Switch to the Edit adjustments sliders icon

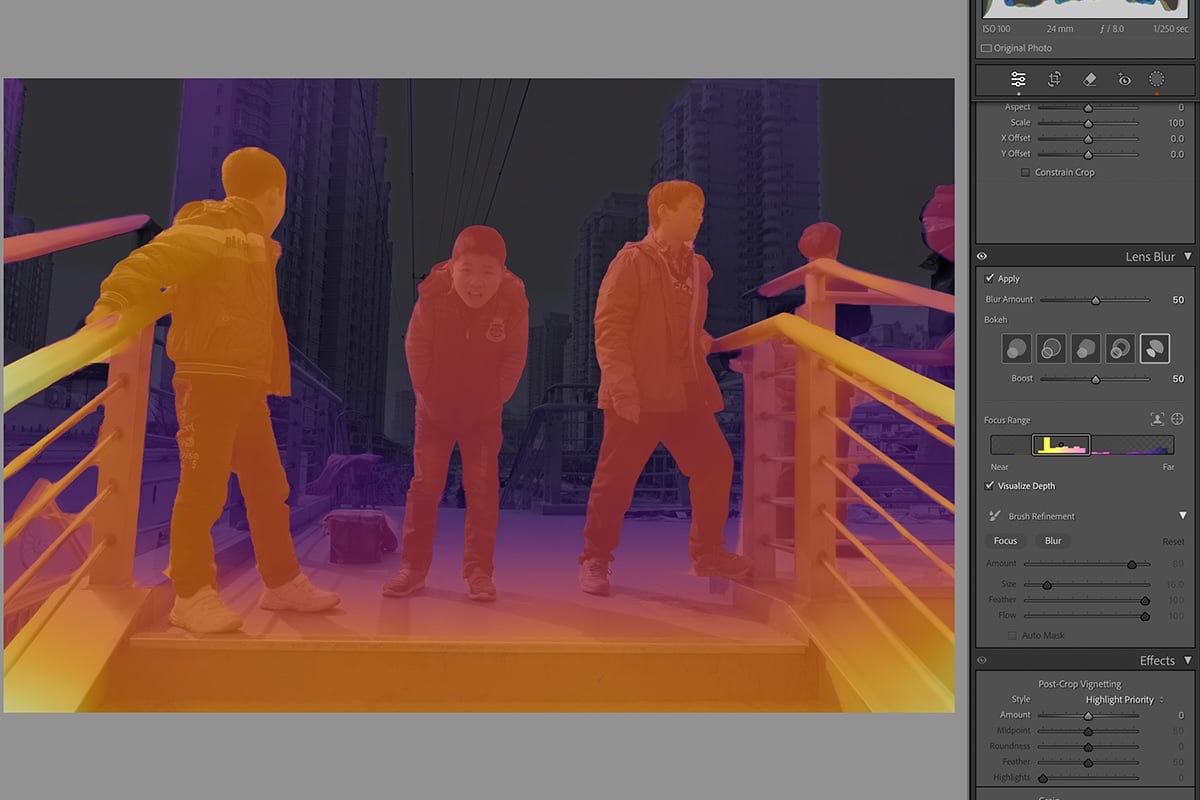tap(1019, 79)
